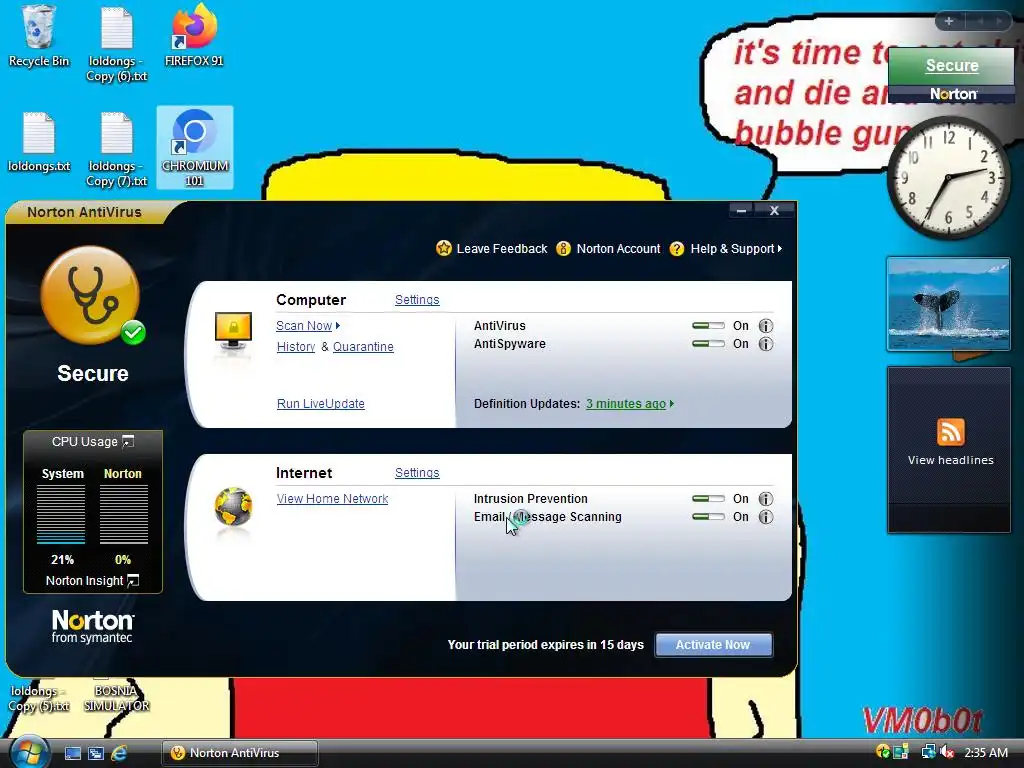
Task: Open Internet Settings link
Action: point(417,473)
